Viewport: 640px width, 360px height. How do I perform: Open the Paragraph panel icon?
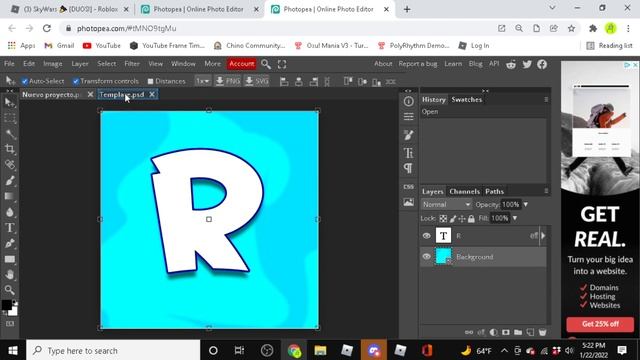tap(409, 168)
